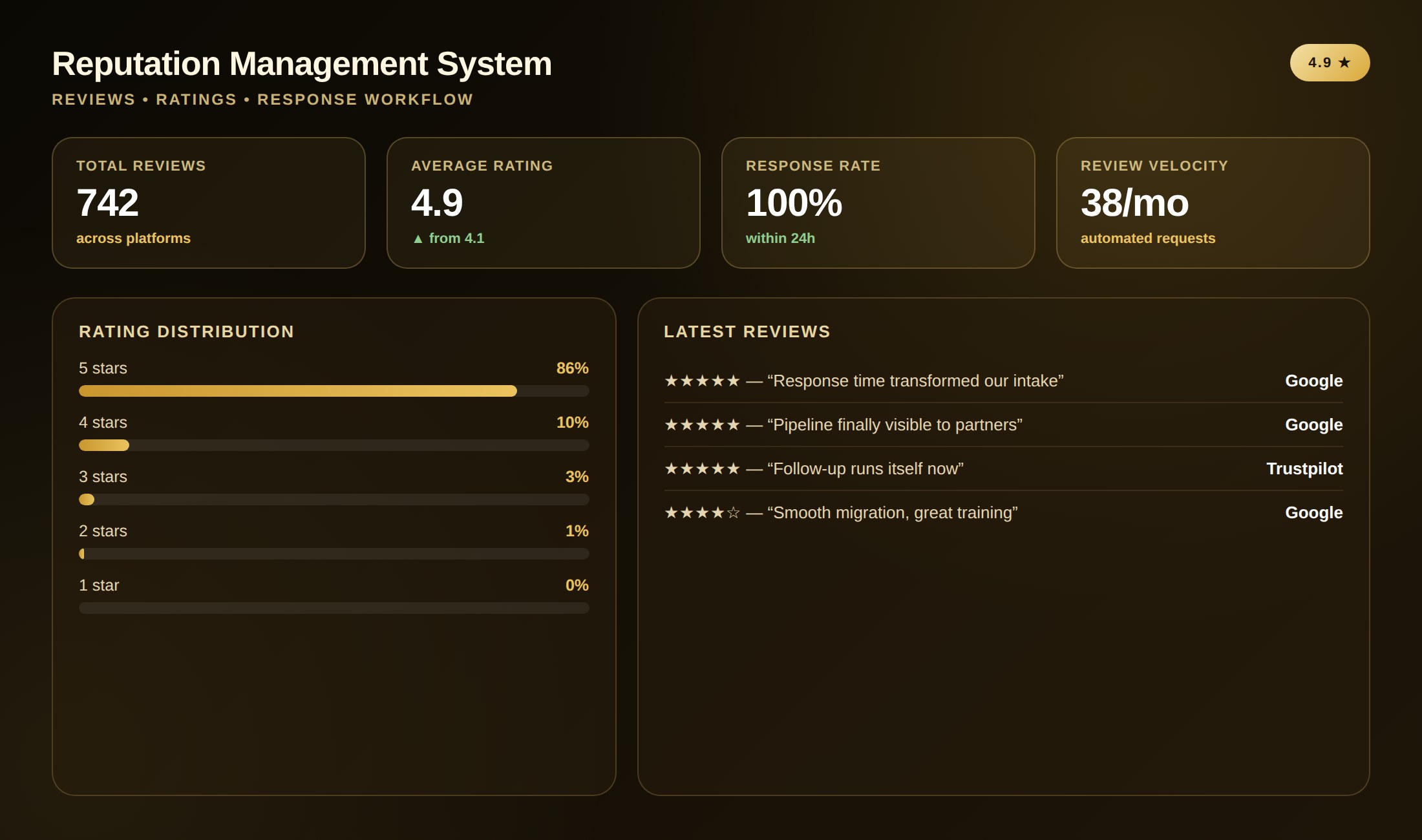Click the Reputation Management System title
Screen dimensions: 1422x840
click(302, 64)
